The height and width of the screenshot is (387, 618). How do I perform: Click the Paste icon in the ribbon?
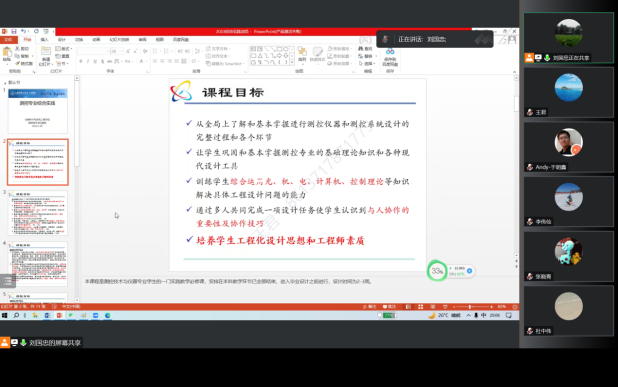point(7,53)
